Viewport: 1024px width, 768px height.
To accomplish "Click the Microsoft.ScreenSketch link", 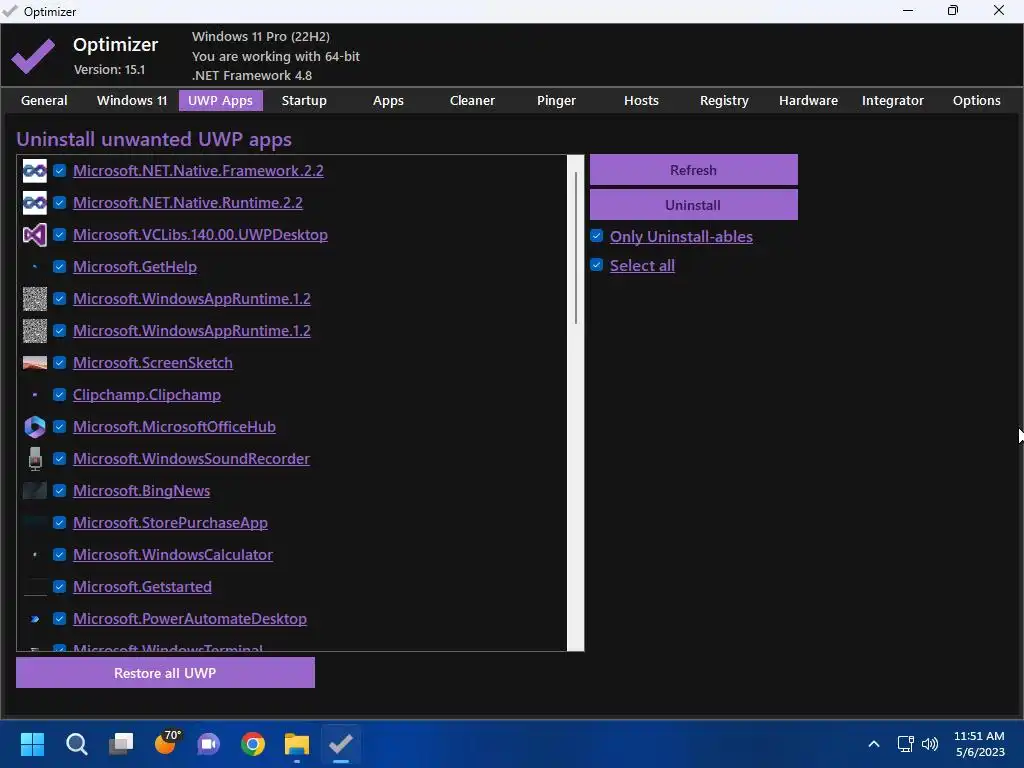I will pos(153,362).
